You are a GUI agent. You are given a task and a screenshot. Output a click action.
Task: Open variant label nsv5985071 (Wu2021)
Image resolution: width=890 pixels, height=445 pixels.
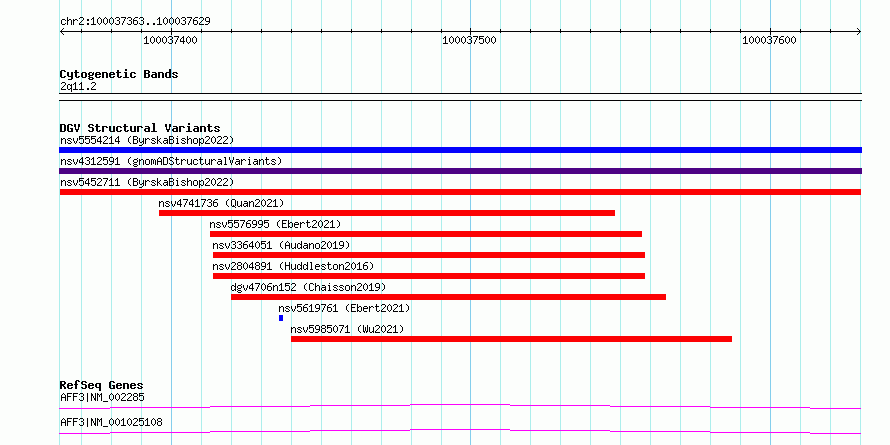pyautogui.click(x=347, y=329)
